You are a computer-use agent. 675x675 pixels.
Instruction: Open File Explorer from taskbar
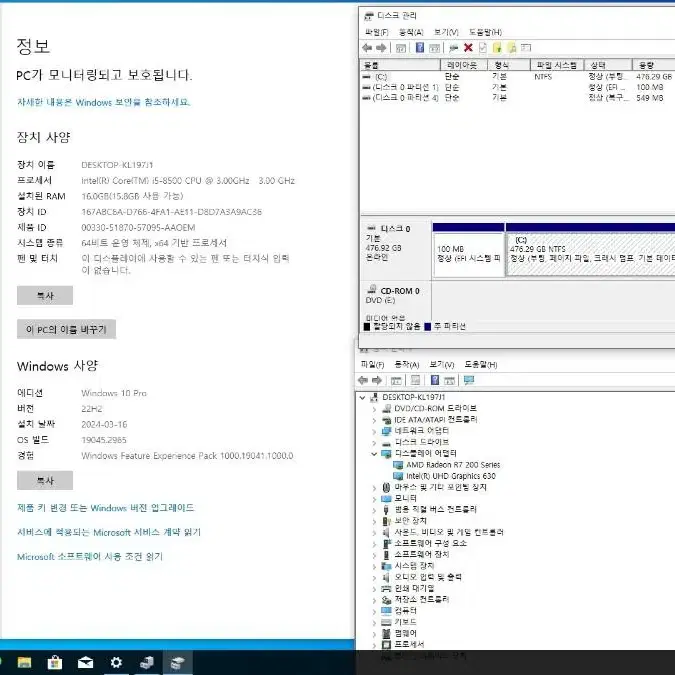tap(25, 662)
